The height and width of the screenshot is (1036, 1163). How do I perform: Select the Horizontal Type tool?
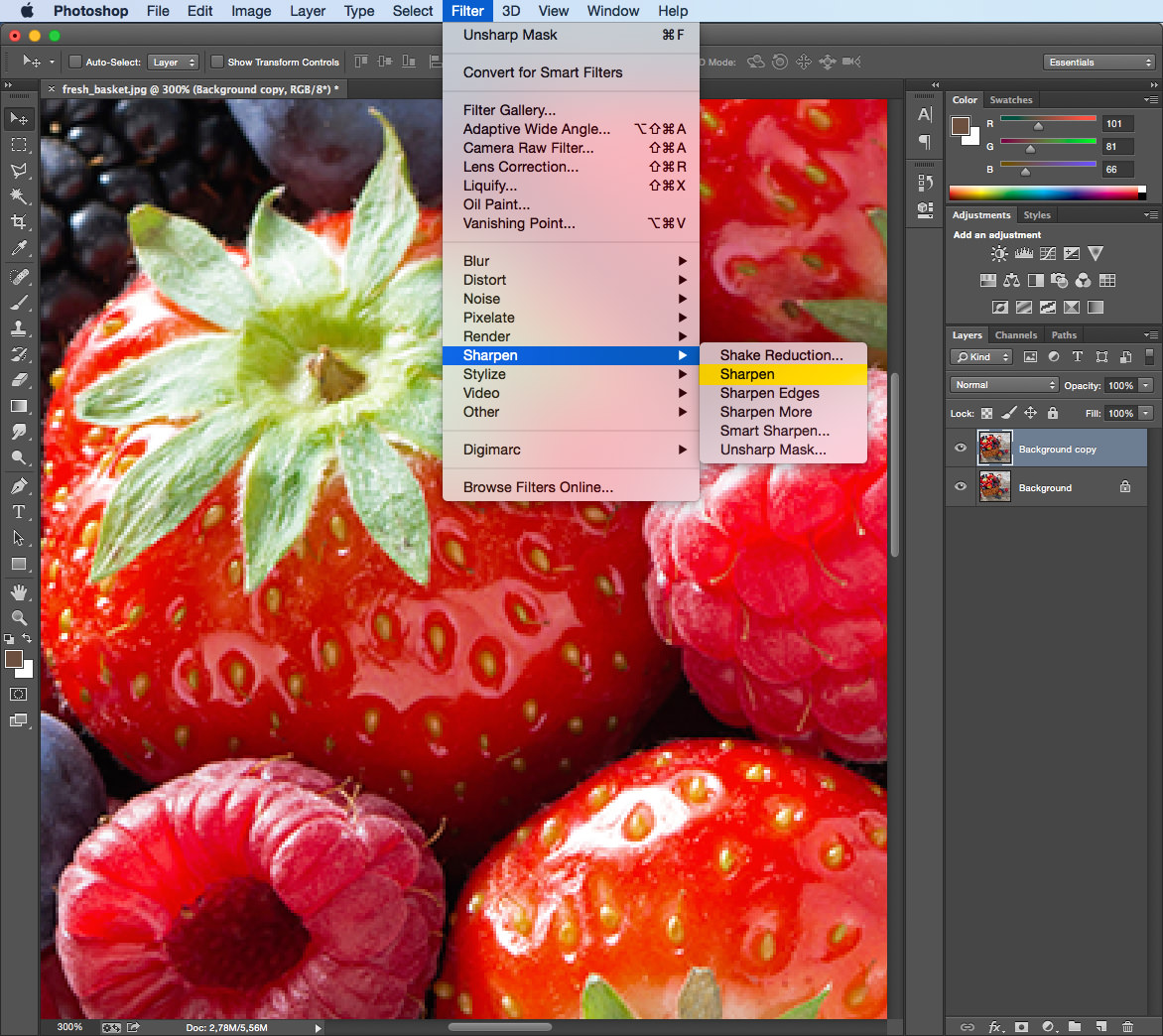[19, 512]
